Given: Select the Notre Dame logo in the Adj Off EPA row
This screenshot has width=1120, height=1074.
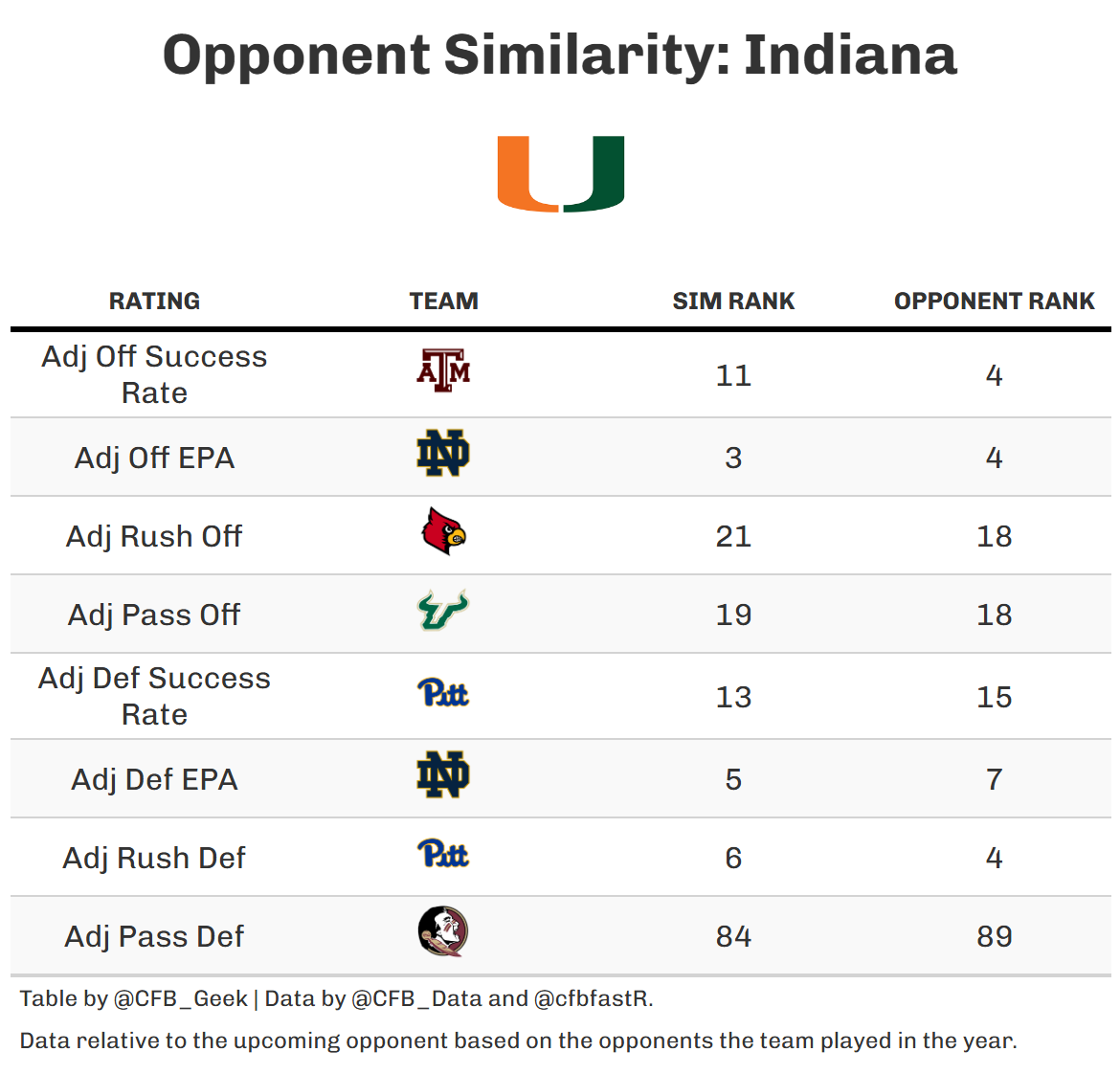Looking at the screenshot, I should point(443,454).
